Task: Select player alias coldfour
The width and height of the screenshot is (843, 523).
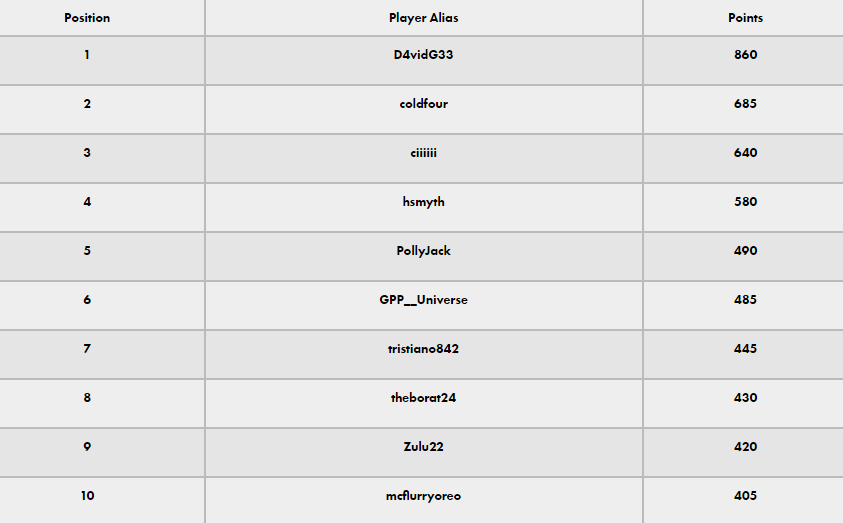Action: [424, 104]
